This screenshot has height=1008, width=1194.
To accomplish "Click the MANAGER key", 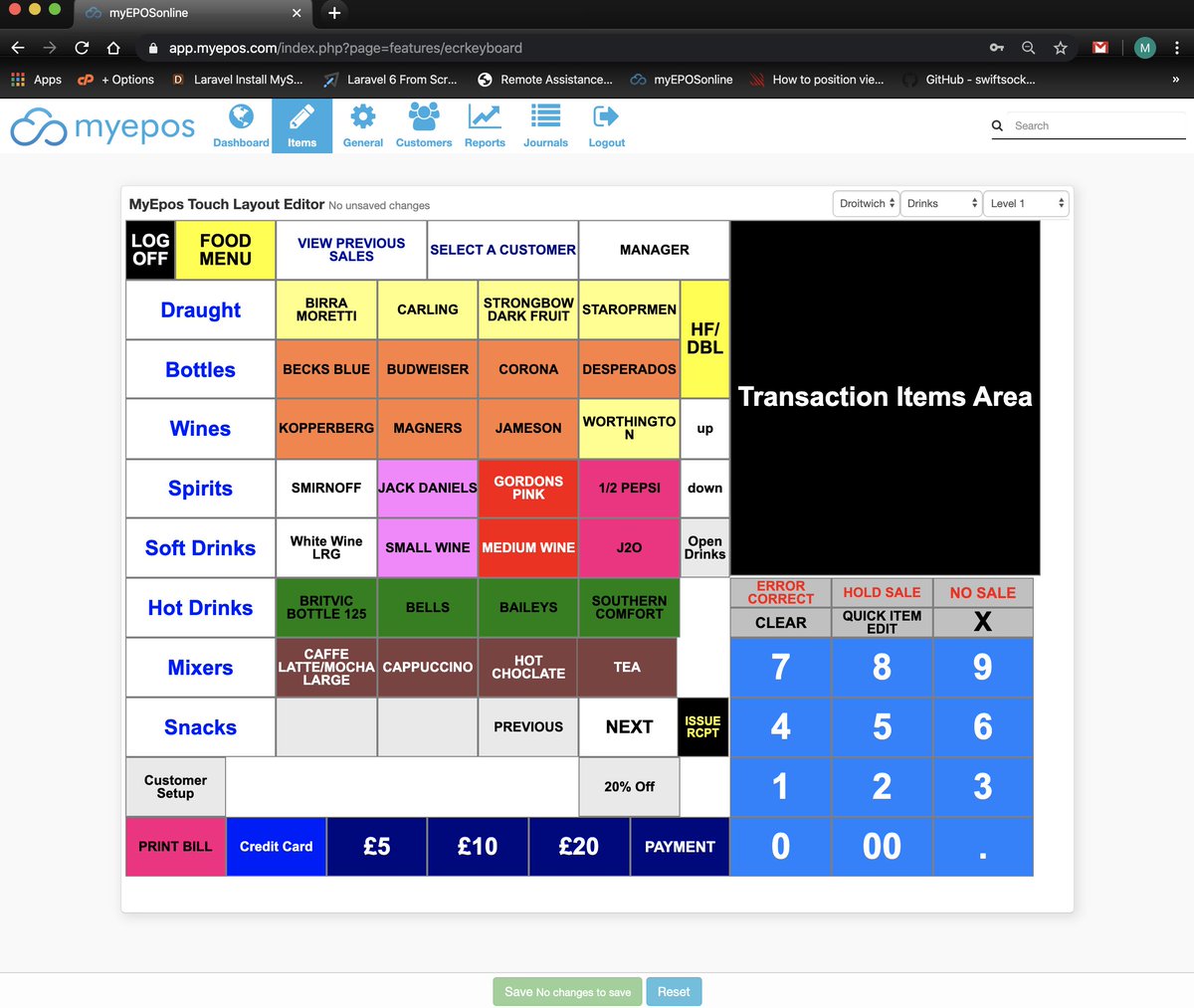I will click(654, 250).
